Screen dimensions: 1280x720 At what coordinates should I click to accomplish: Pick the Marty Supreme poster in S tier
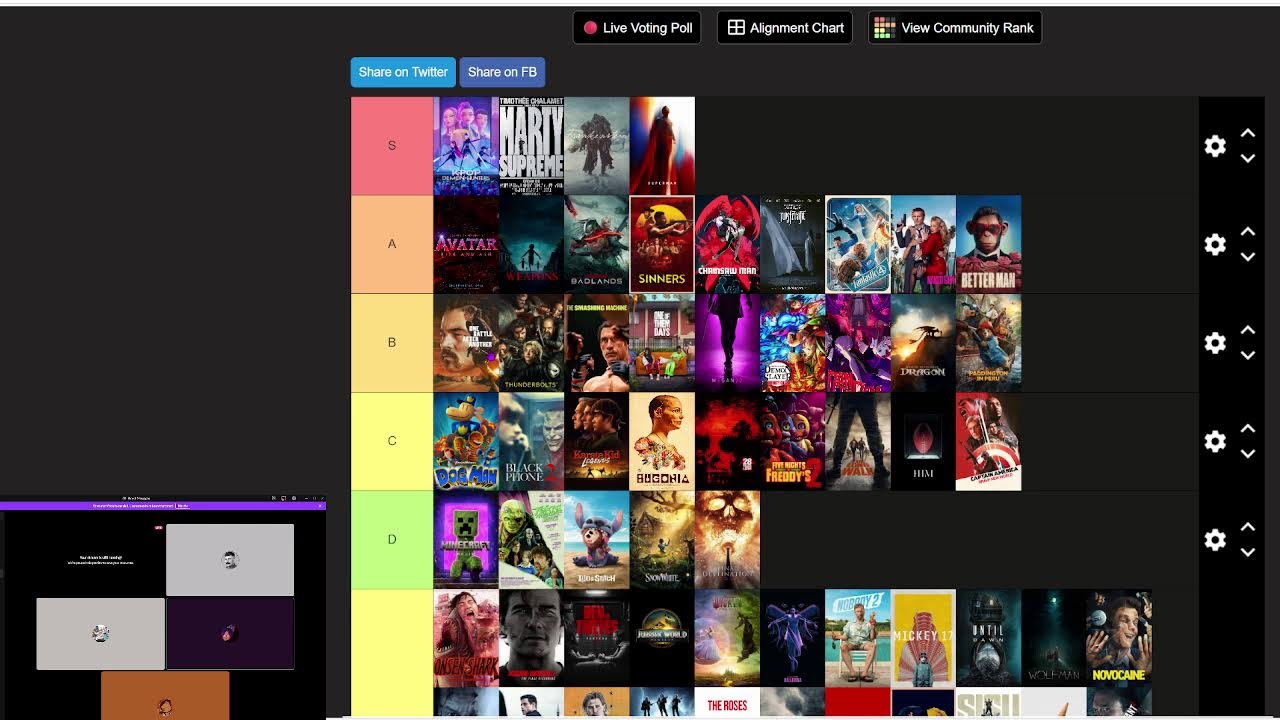coord(531,146)
